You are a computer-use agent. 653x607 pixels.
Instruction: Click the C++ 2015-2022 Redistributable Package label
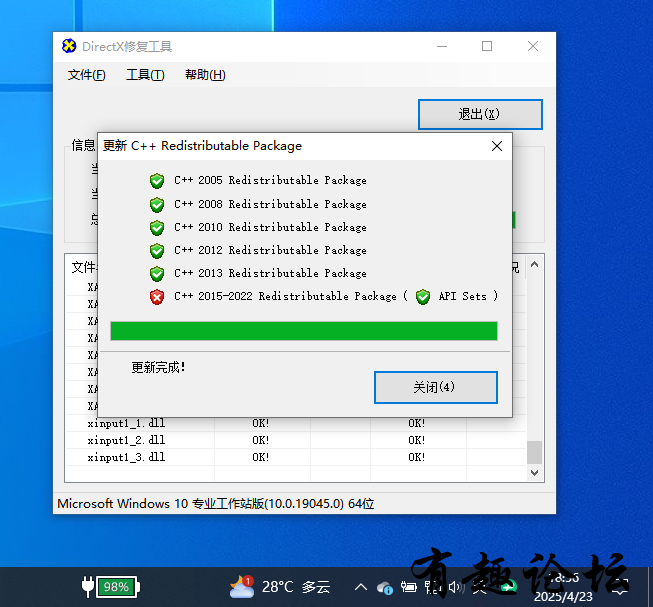click(285, 296)
